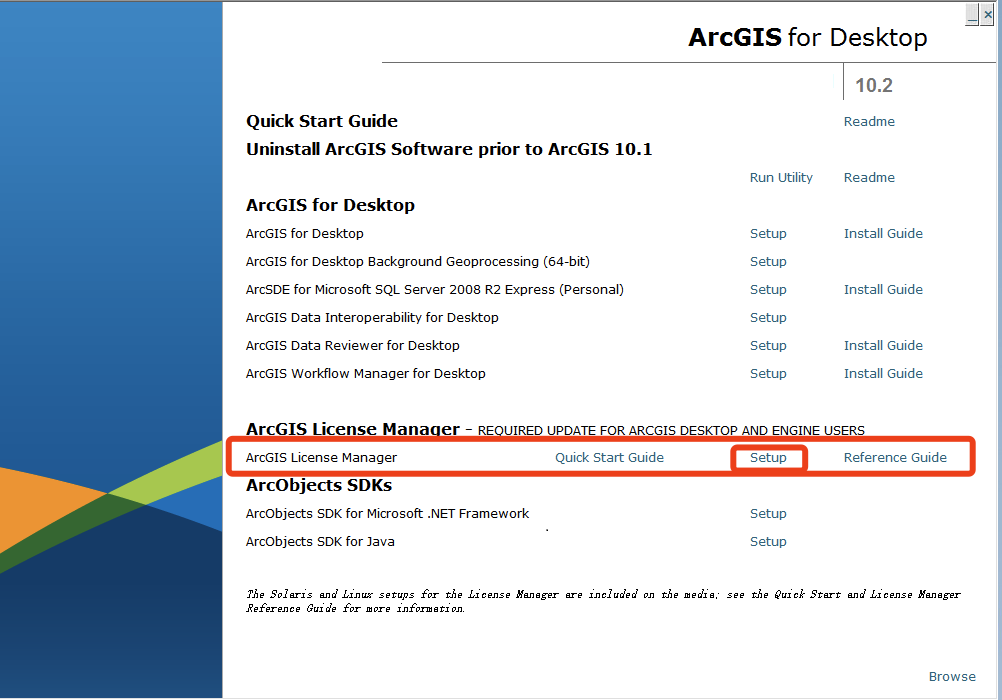Open License Manager Reference Guide
Image resolution: width=1002 pixels, height=700 pixels.
coord(895,458)
